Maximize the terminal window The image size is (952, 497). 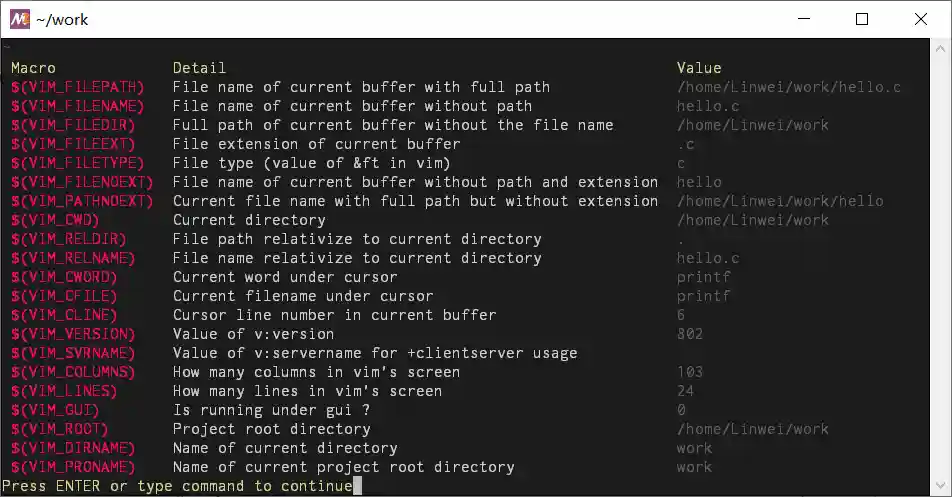(861, 19)
